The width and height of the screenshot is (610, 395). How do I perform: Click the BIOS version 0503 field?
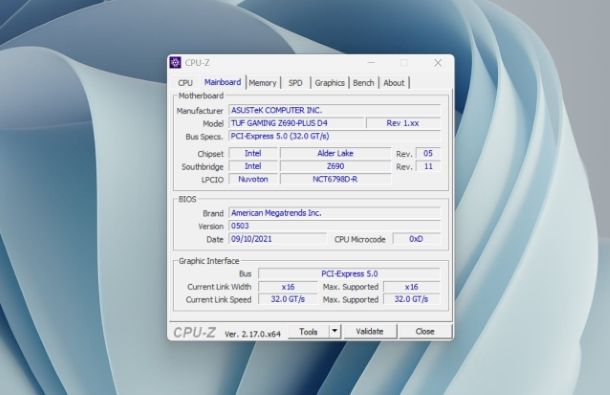[334, 226]
